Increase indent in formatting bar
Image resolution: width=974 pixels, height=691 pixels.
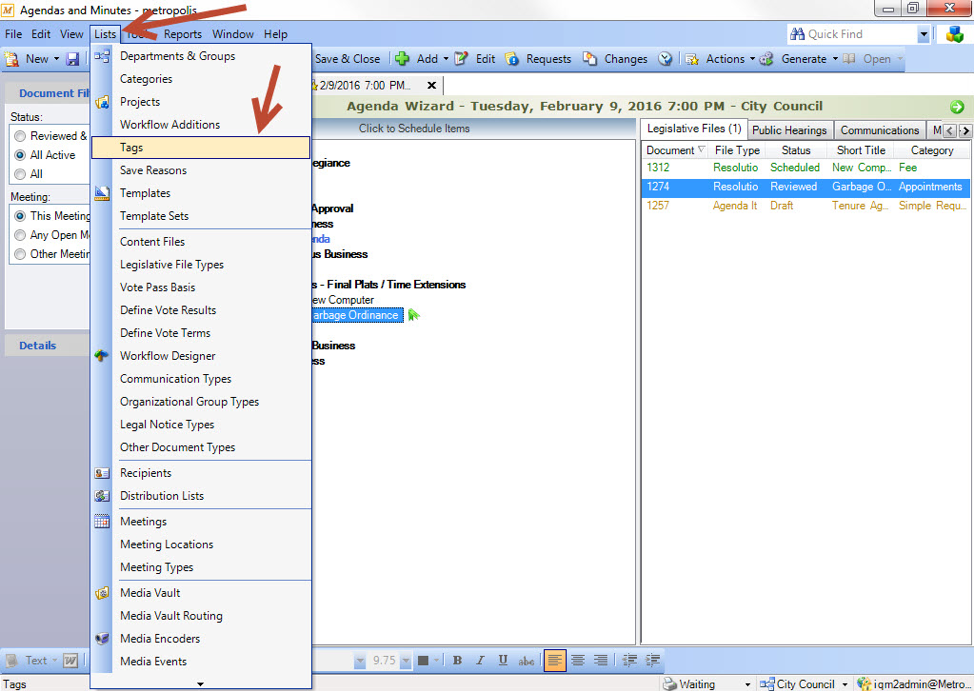(x=653, y=660)
